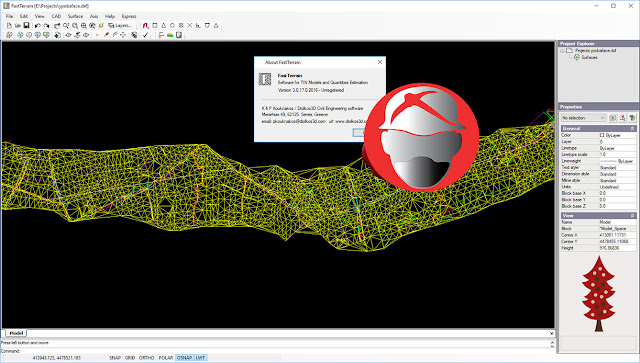Click the New file icon
Screen dimensions: 640x363
pyautogui.click(x=9, y=25)
